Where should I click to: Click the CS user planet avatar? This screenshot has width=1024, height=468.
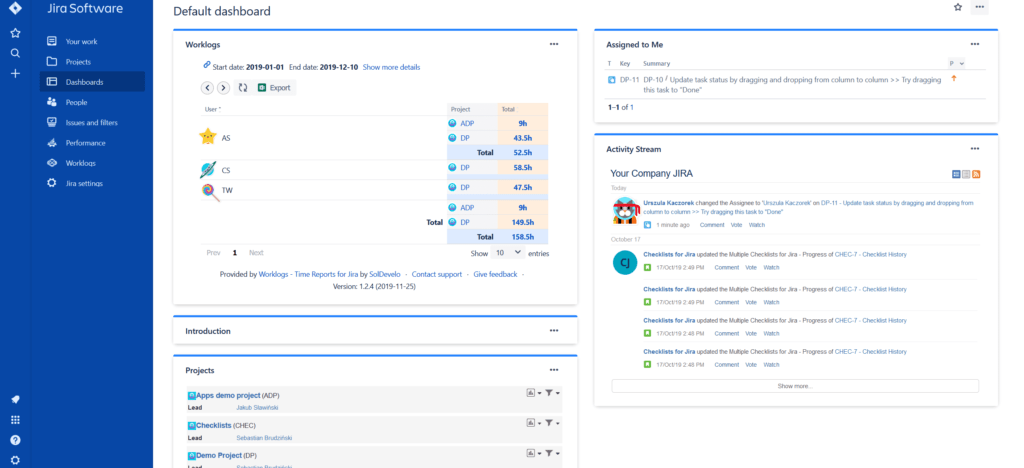(x=208, y=170)
